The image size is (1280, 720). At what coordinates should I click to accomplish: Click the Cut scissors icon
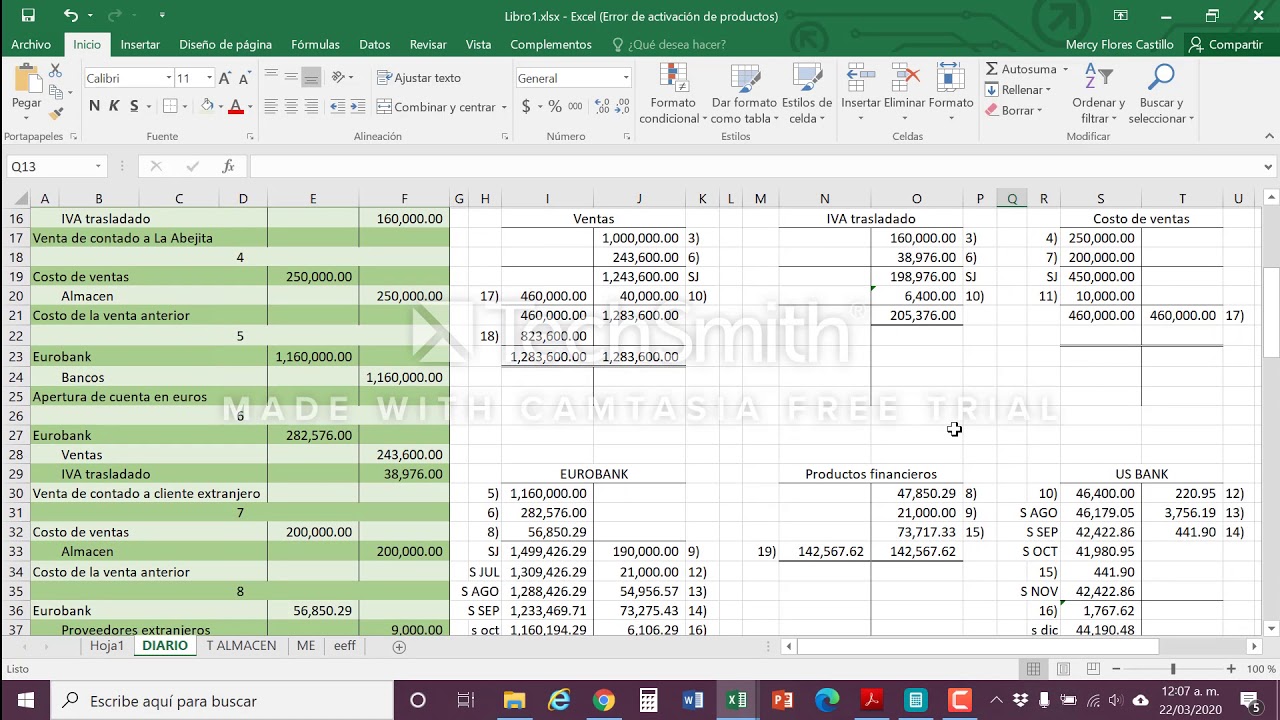(x=56, y=71)
